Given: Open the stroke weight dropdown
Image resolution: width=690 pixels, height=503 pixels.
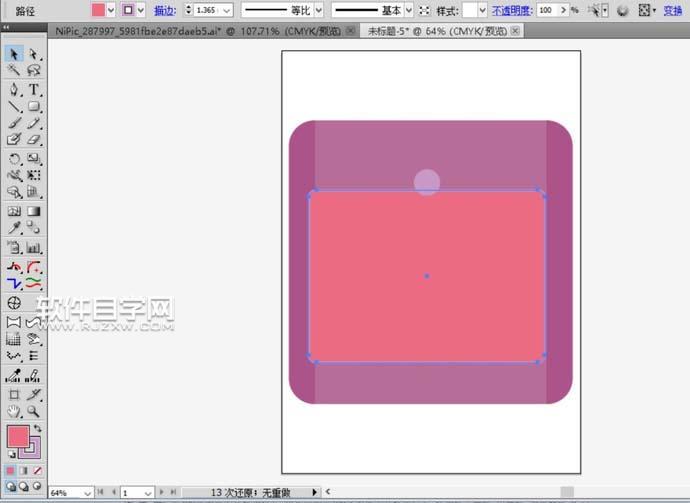Looking at the screenshot, I should click(227, 10).
